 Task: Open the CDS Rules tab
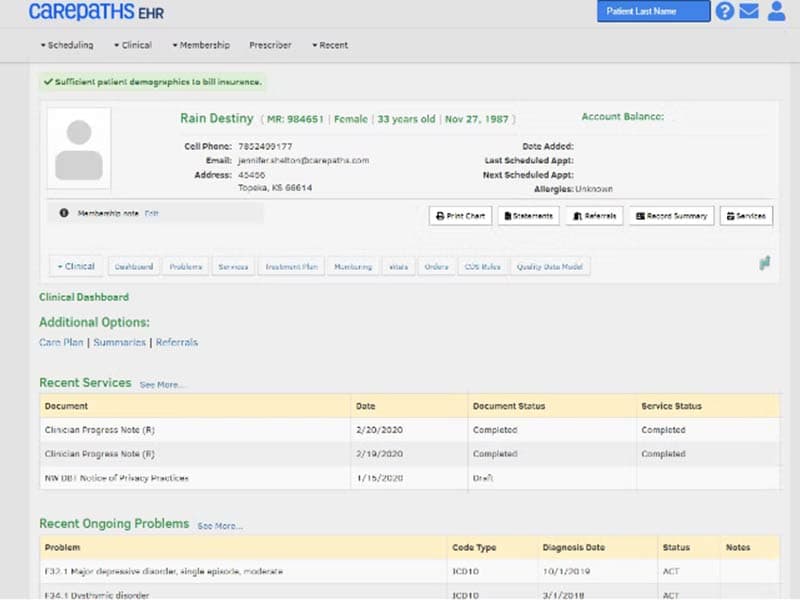(482, 266)
